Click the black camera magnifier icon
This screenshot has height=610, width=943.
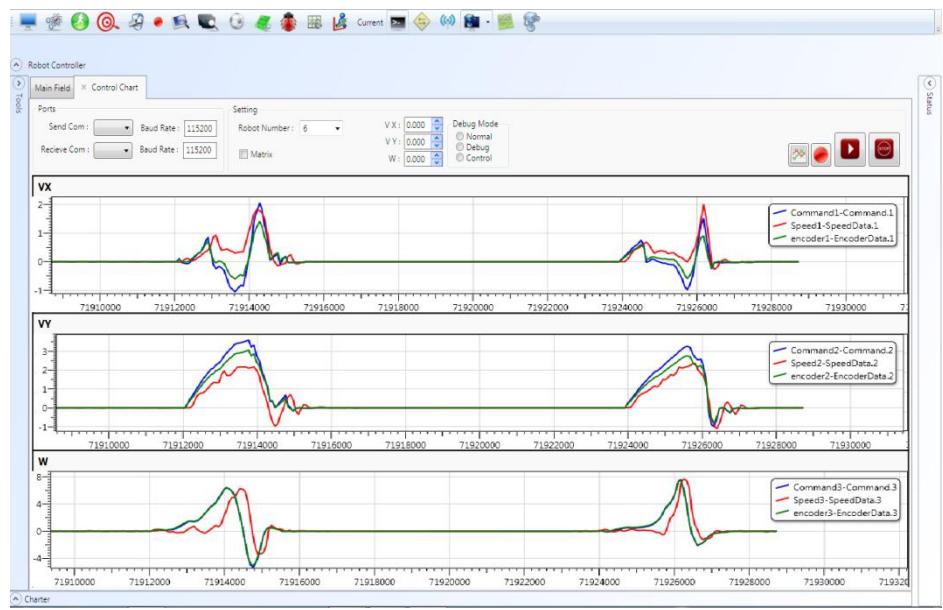[x=207, y=22]
